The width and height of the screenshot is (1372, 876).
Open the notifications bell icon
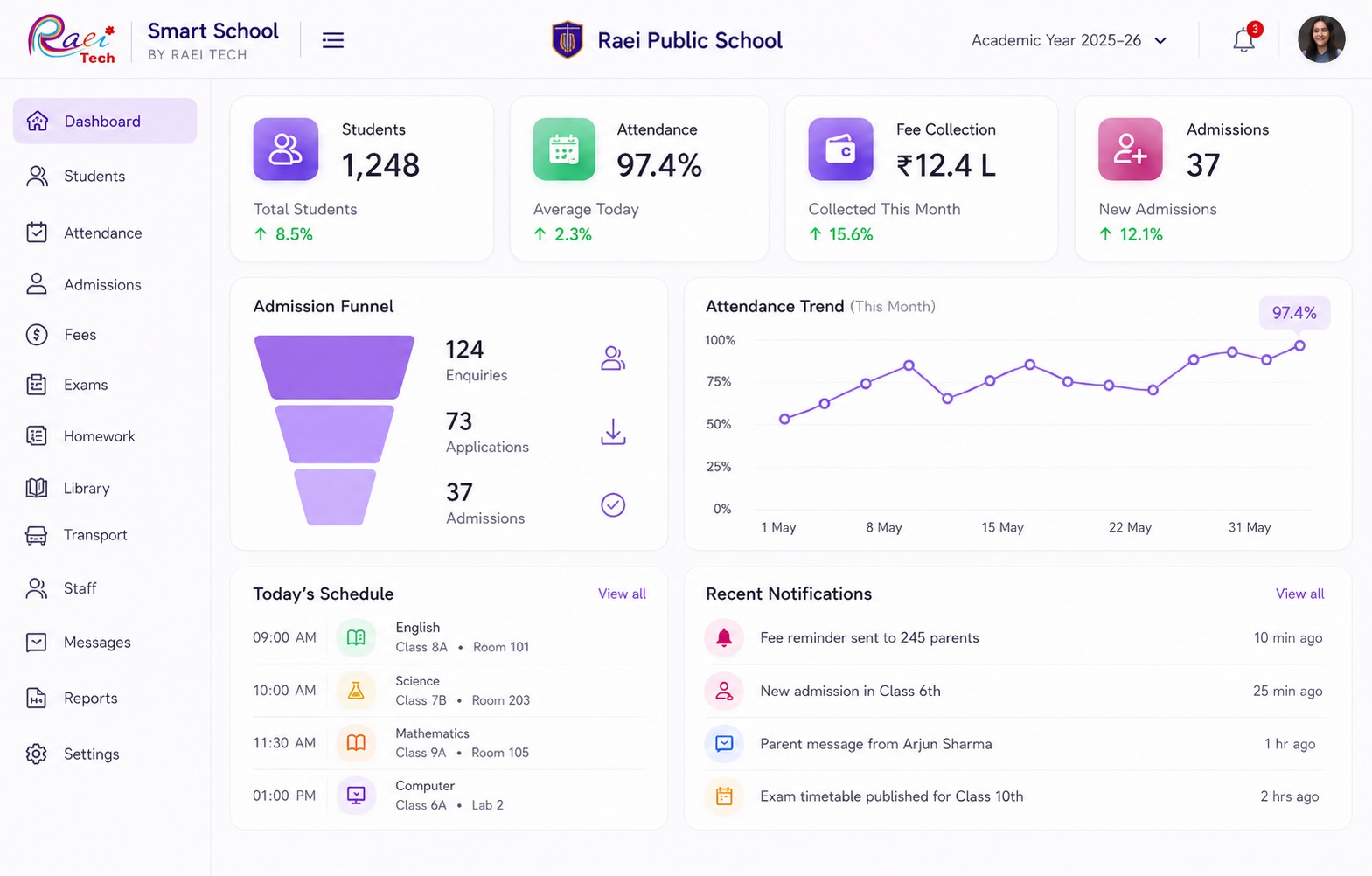click(x=1244, y=39)
